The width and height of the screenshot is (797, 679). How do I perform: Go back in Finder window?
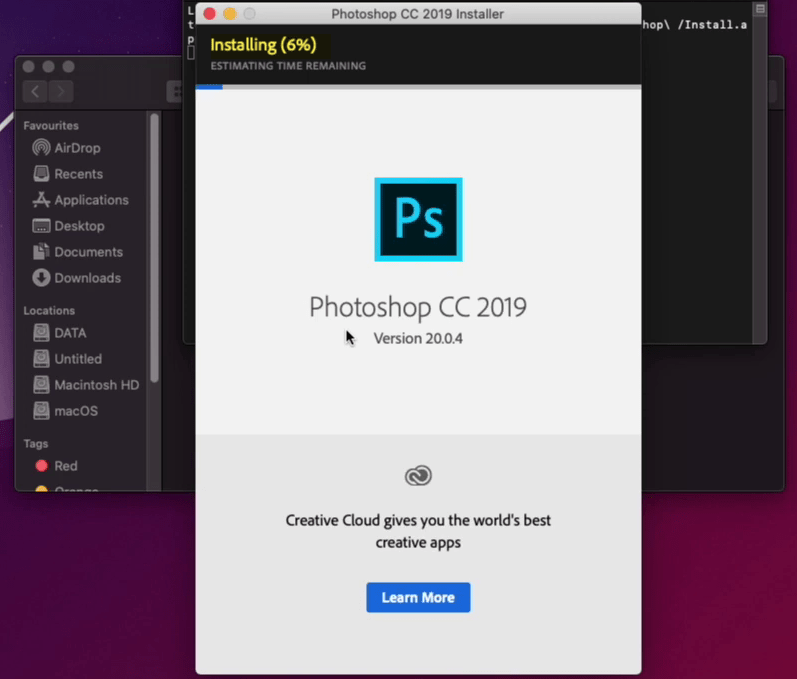[35, 91]
